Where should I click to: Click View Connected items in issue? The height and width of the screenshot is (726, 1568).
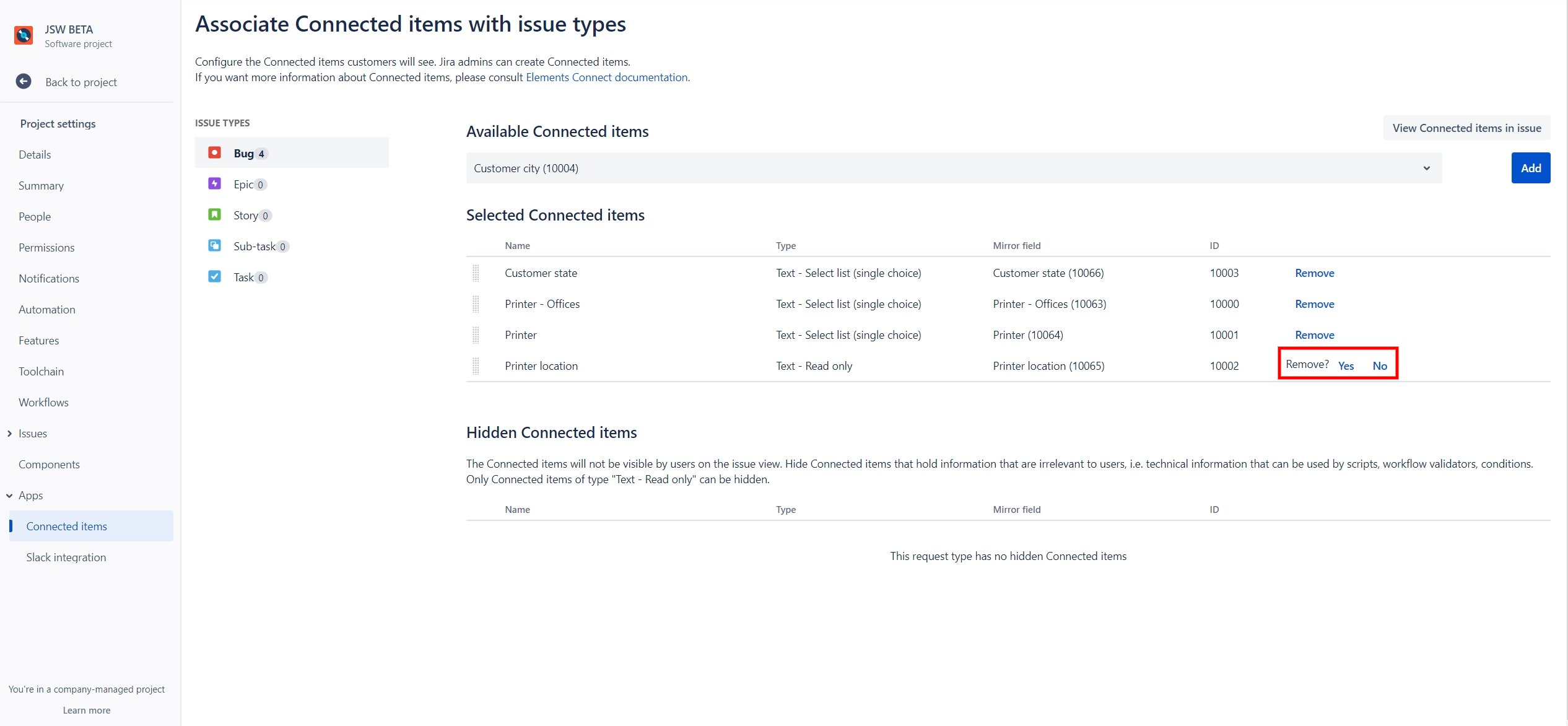click(1466, 128)
